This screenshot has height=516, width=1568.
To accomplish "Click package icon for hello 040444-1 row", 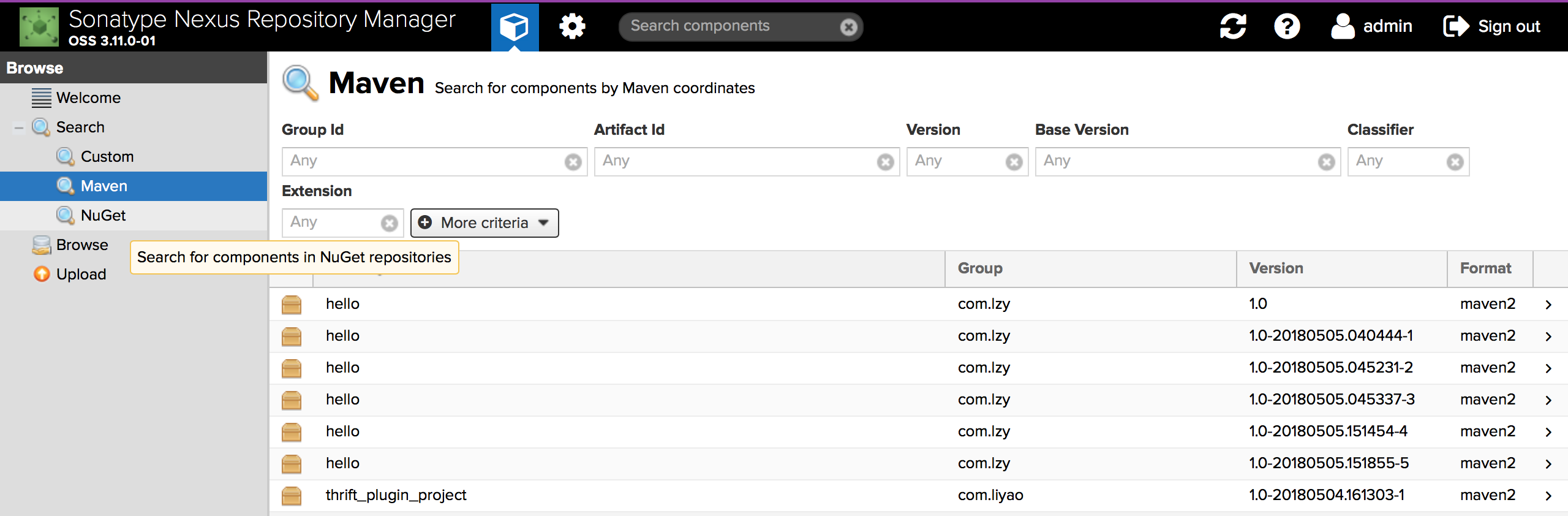I will (292, 336).
